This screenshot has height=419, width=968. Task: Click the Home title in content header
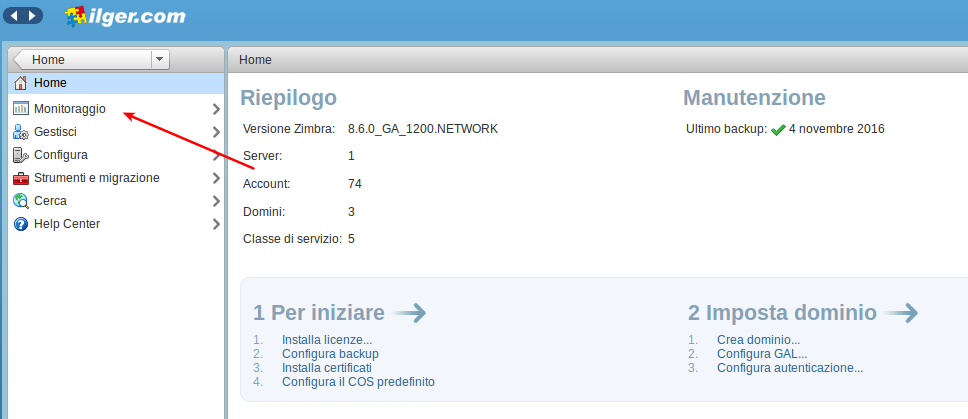pos(255,60)
